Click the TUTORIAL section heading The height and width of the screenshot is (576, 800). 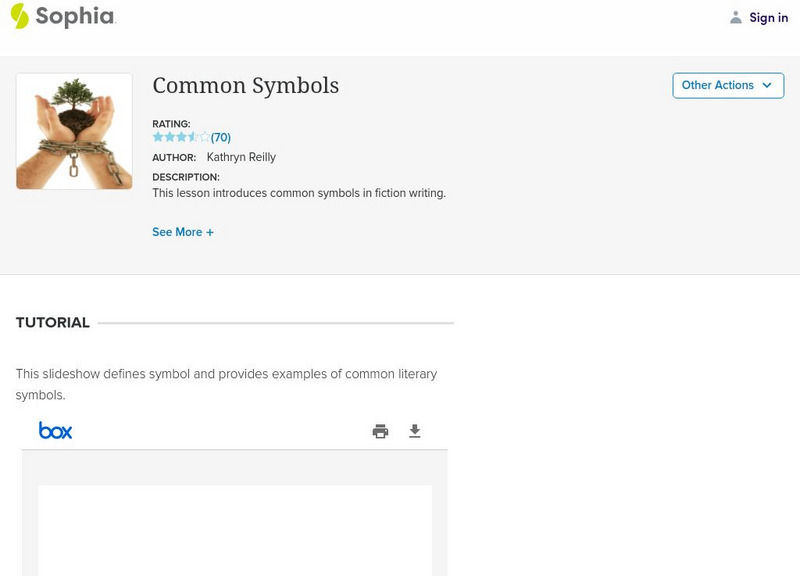point(53,323)
